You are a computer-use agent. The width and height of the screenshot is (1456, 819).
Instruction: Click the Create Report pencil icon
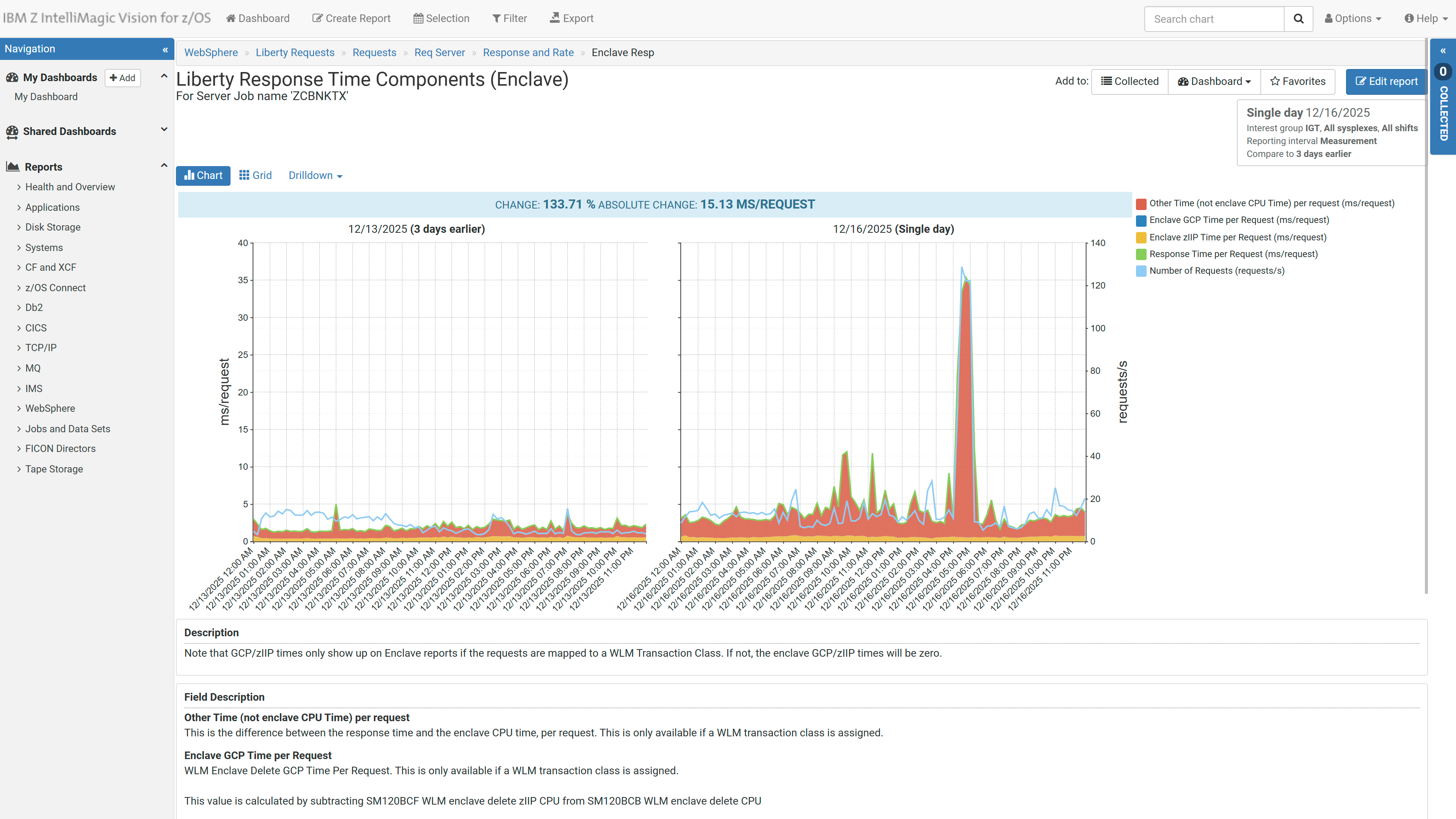(x=318, y=18)
